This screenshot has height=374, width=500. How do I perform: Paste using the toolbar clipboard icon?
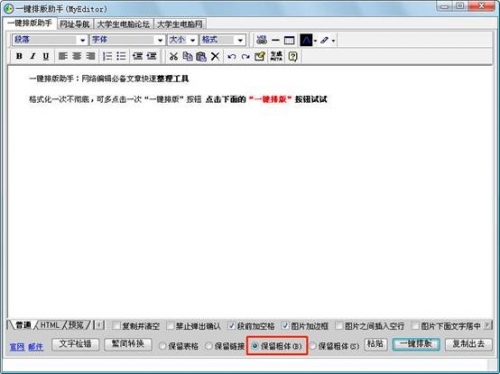[201, 56]
